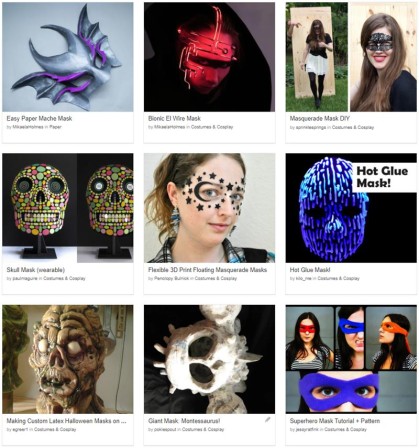This screenshot has width=419, height=448.
Task: Open the Paper category link
Action: tap(55, 127)
